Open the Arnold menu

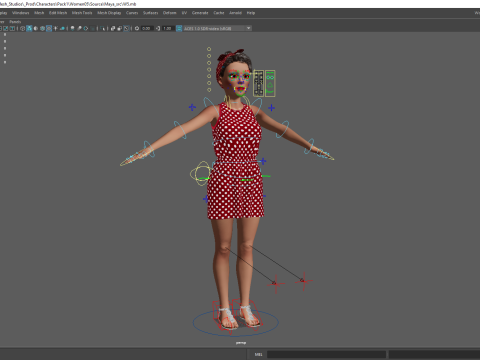coord(235,13)
